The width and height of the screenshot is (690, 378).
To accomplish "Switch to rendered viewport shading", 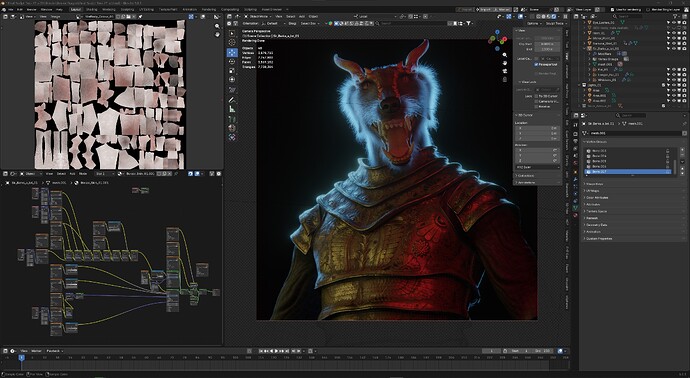I will click(x=554, y=16).
